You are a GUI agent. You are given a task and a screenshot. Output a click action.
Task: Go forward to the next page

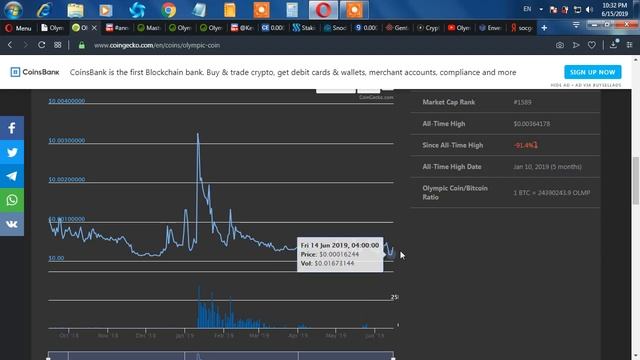click(x=25, y=45)
